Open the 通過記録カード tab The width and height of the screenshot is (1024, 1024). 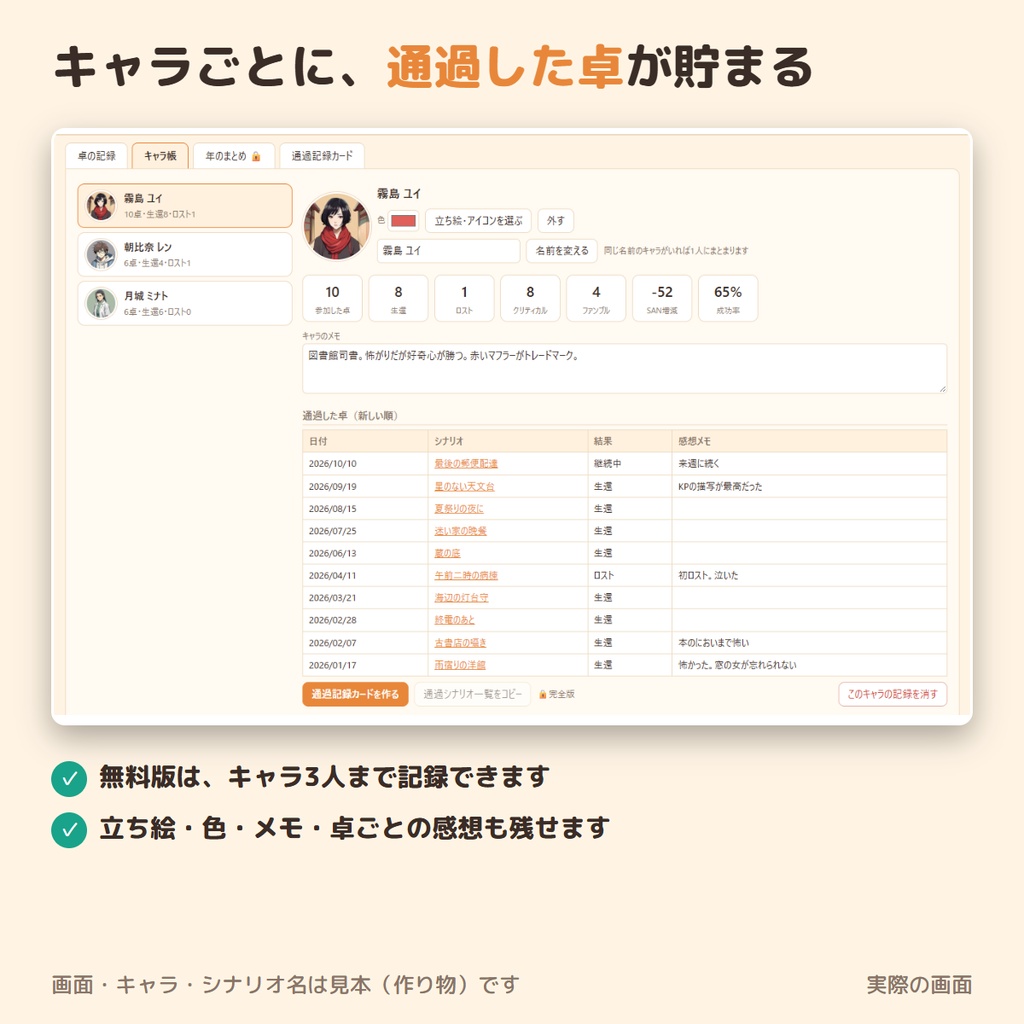coord(322,156)
